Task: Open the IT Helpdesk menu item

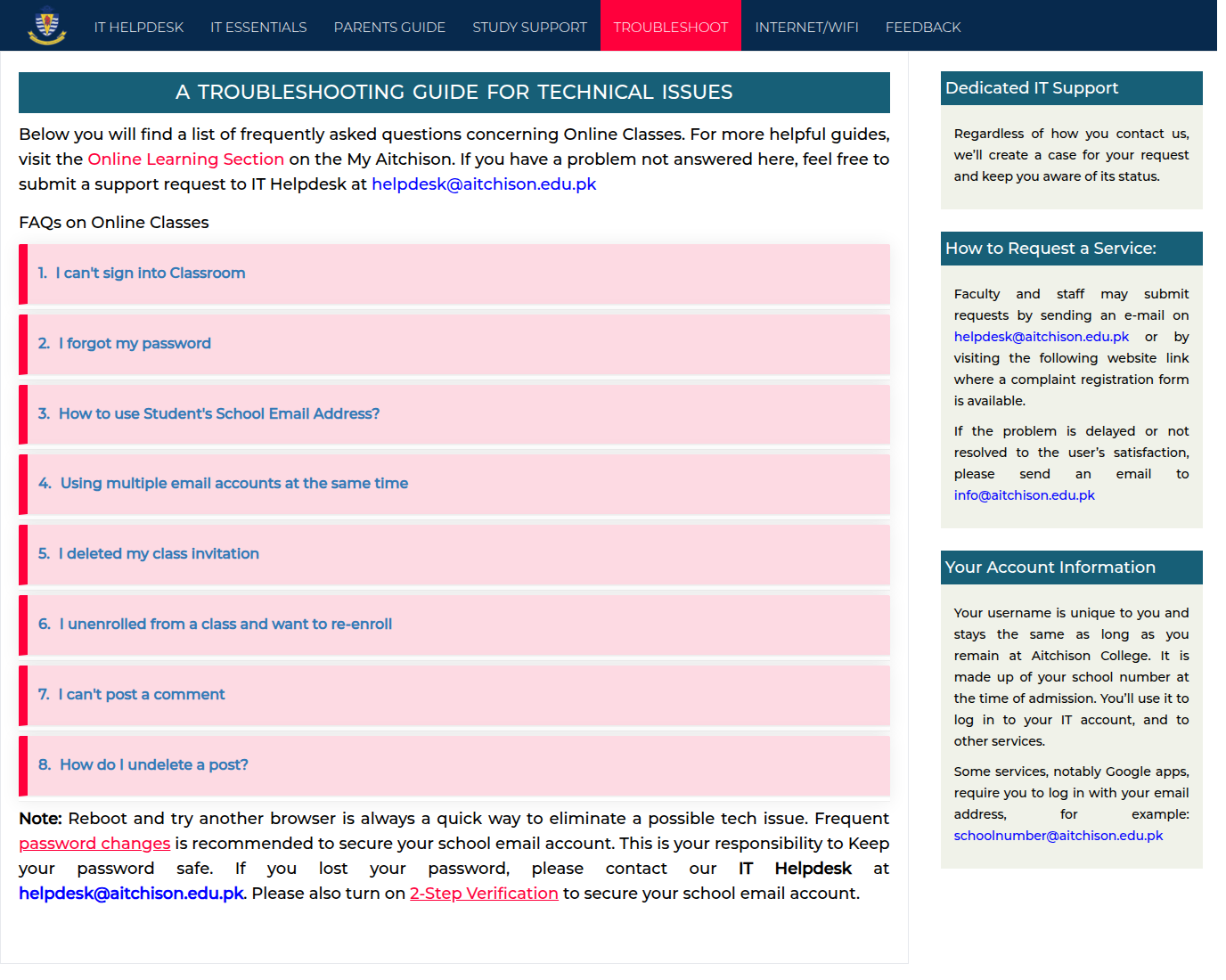Action: point(139,28)
